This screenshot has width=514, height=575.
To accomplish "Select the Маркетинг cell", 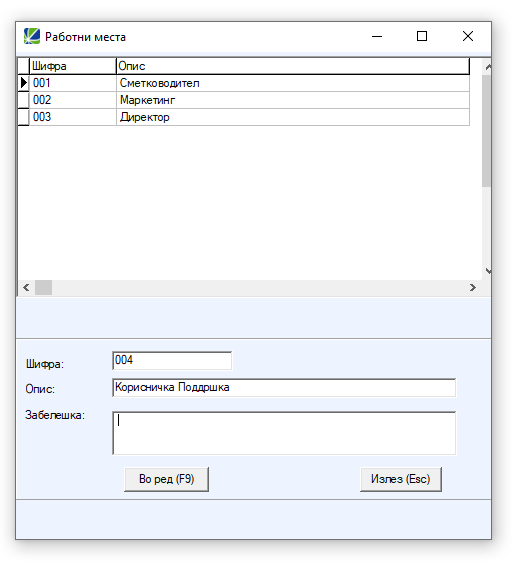I will click(293, 100).
